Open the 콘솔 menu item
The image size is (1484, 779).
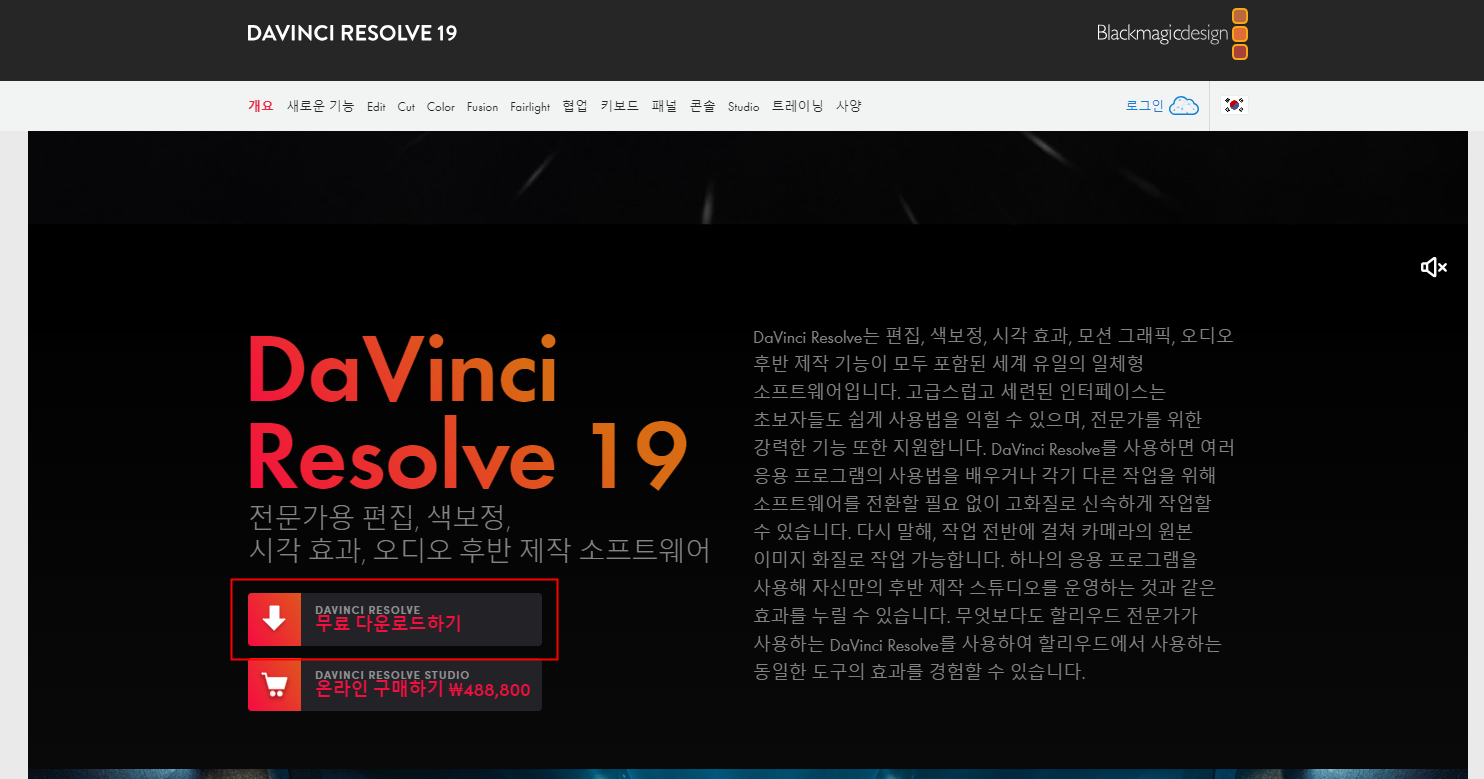click(x=702, y=106)
